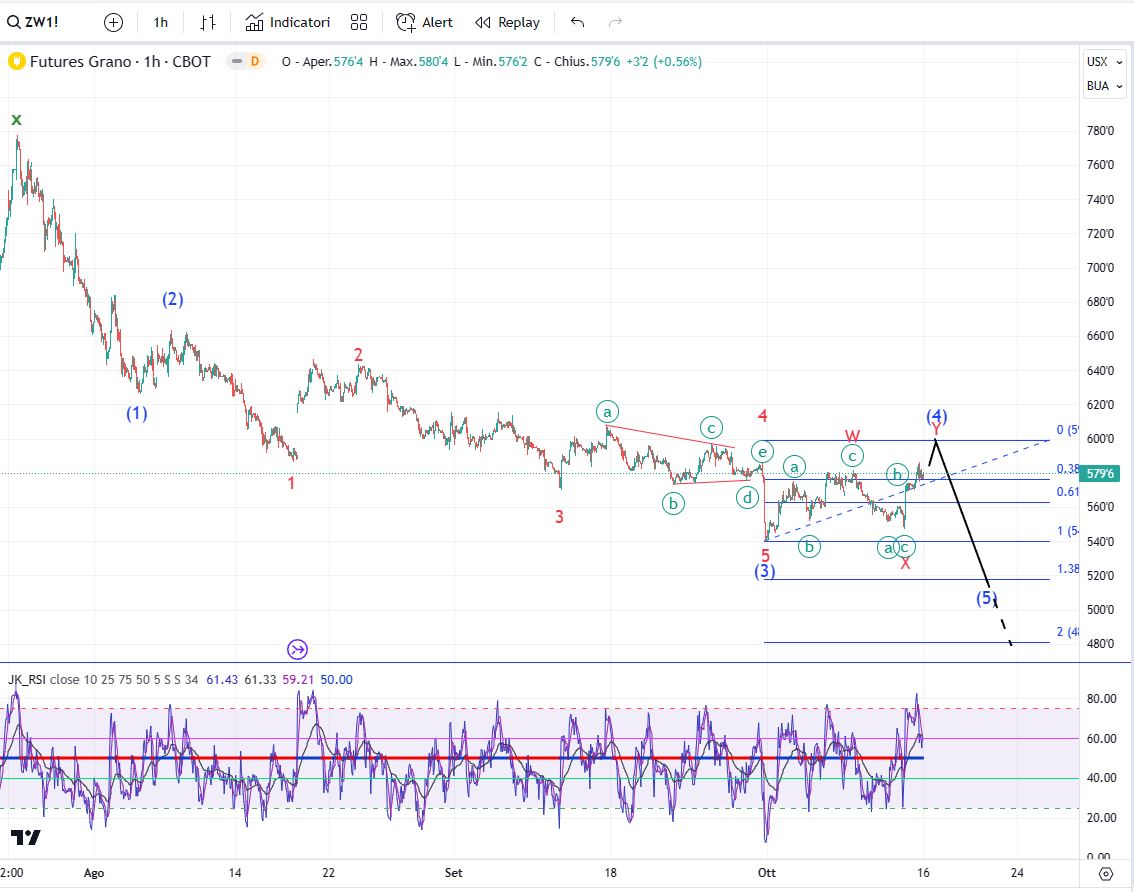Click the +3'2 (+0.56%) change value
Viewport: 1134px width, 892px height.
(665, 61)
